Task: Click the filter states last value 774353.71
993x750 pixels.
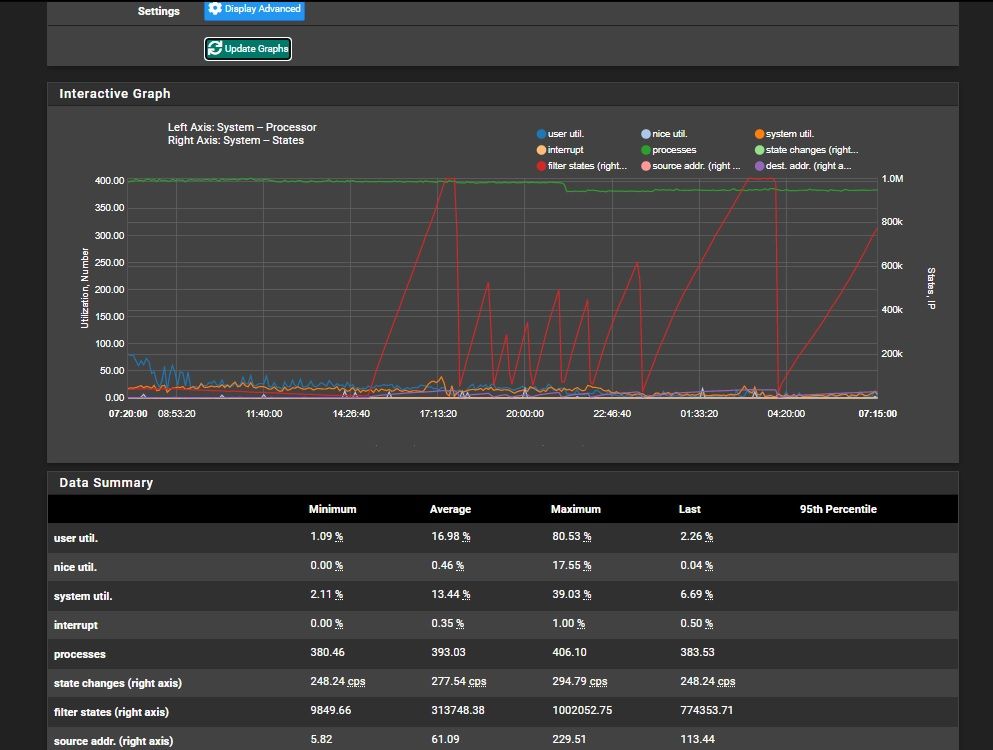Action: click(706, 711)
